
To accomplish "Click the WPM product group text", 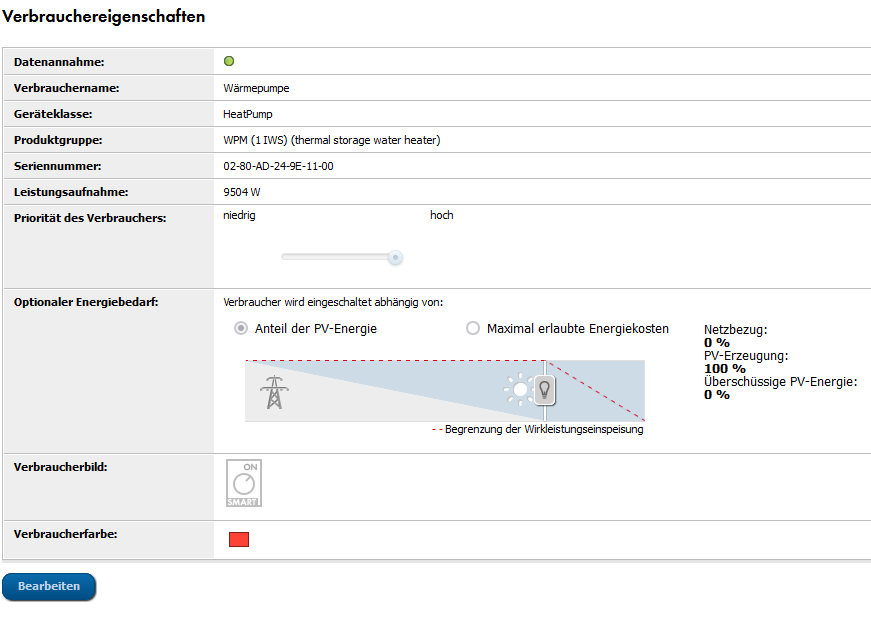I will [331, 140].
